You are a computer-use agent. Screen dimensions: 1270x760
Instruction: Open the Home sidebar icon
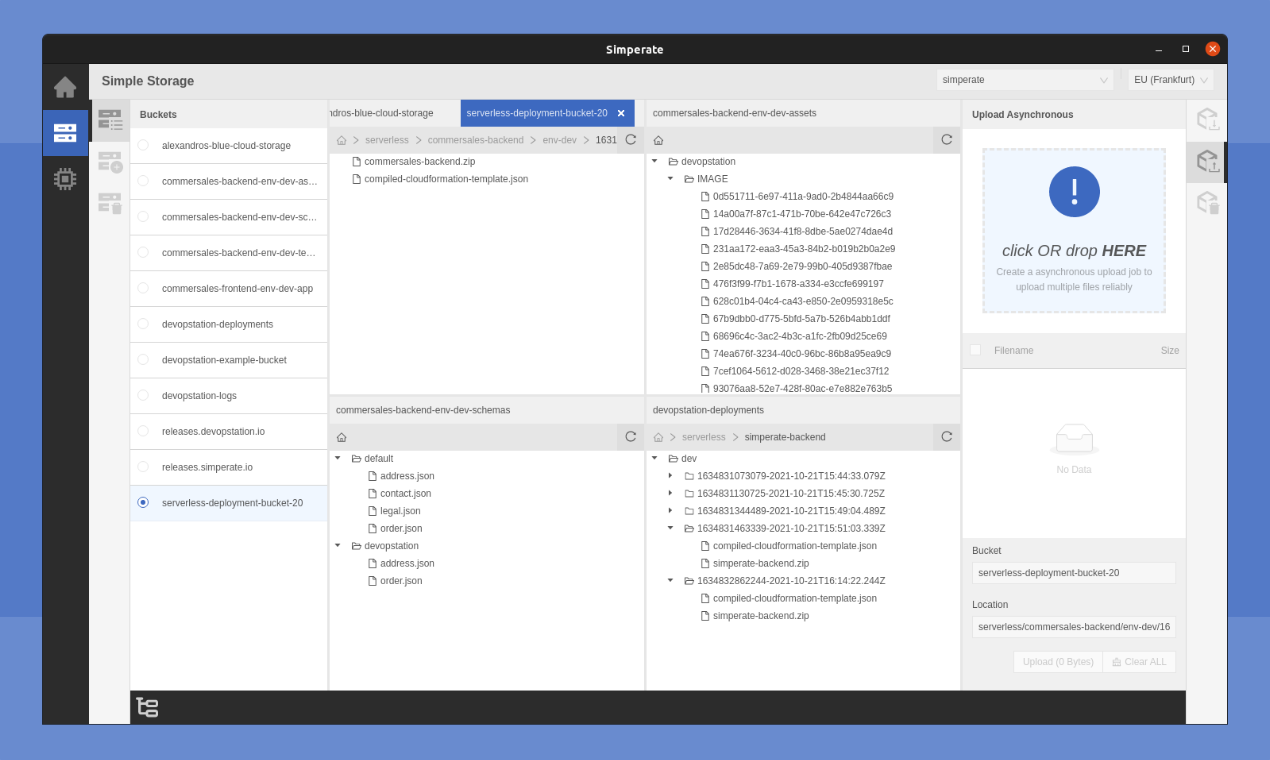(x=65, y=87)
